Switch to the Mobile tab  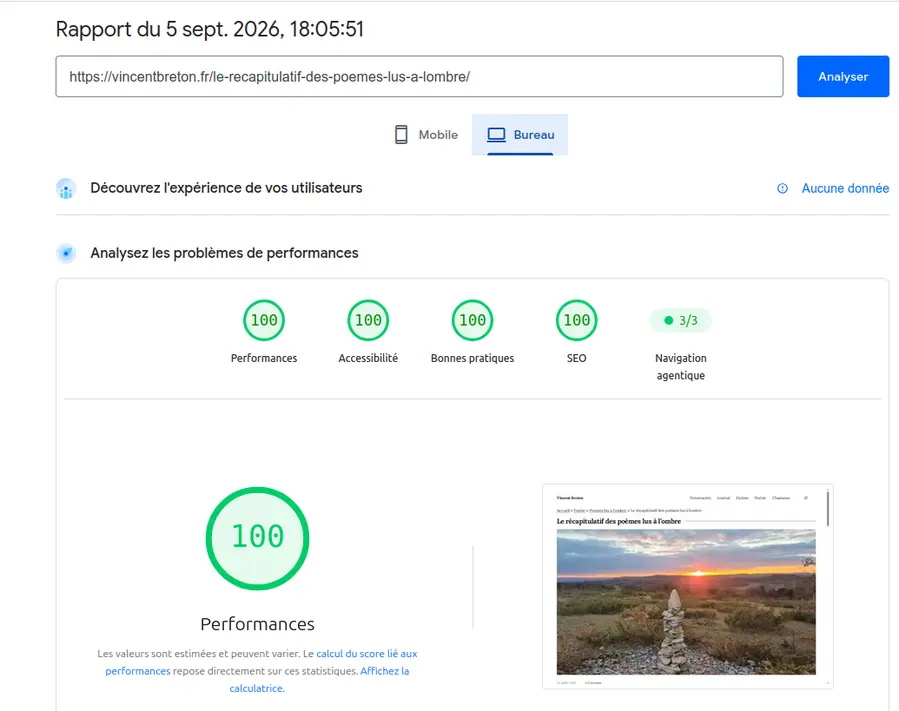pos(426,135)
